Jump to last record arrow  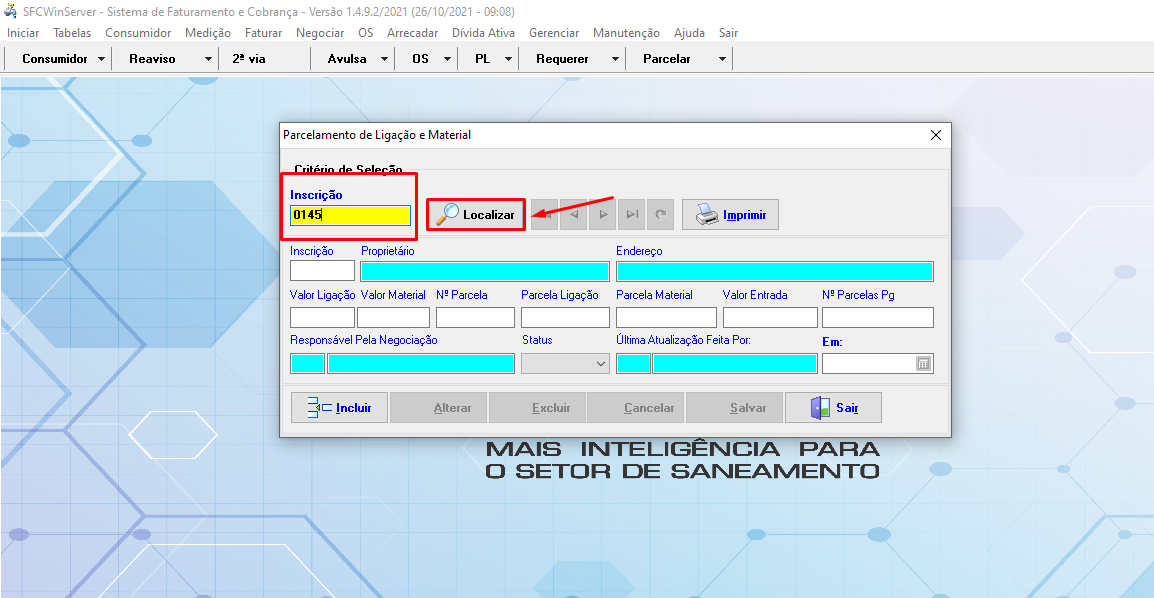(631, 215)
